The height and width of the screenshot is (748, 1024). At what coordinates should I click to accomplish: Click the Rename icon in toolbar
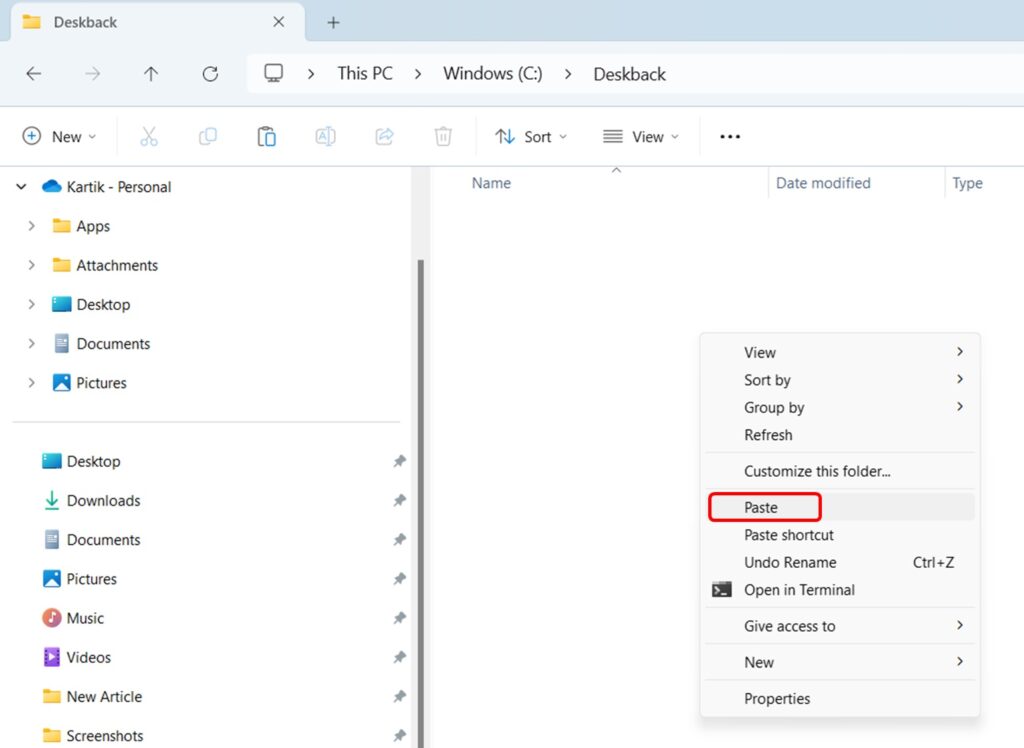(325, 137)
